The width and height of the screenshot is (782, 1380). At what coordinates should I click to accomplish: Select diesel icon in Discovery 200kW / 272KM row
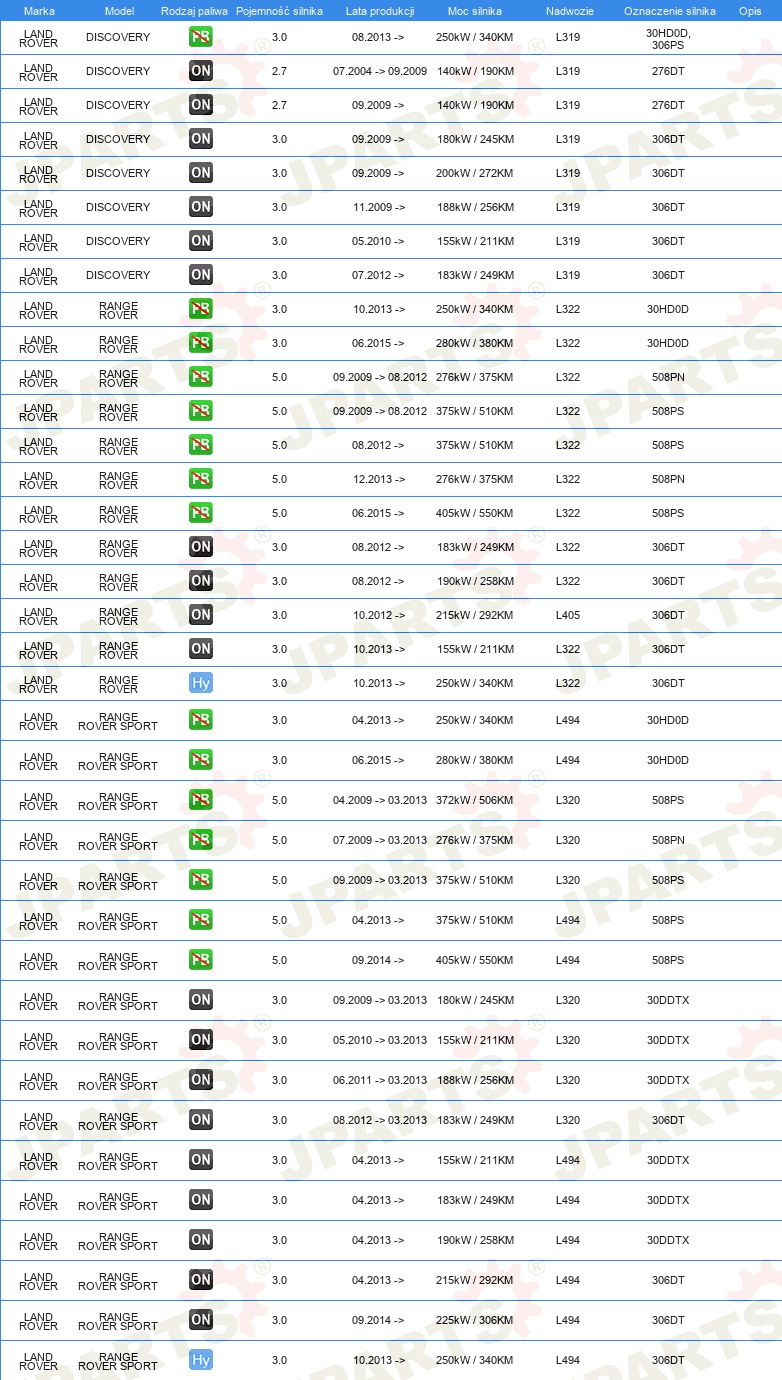click(x=201, y=173)
